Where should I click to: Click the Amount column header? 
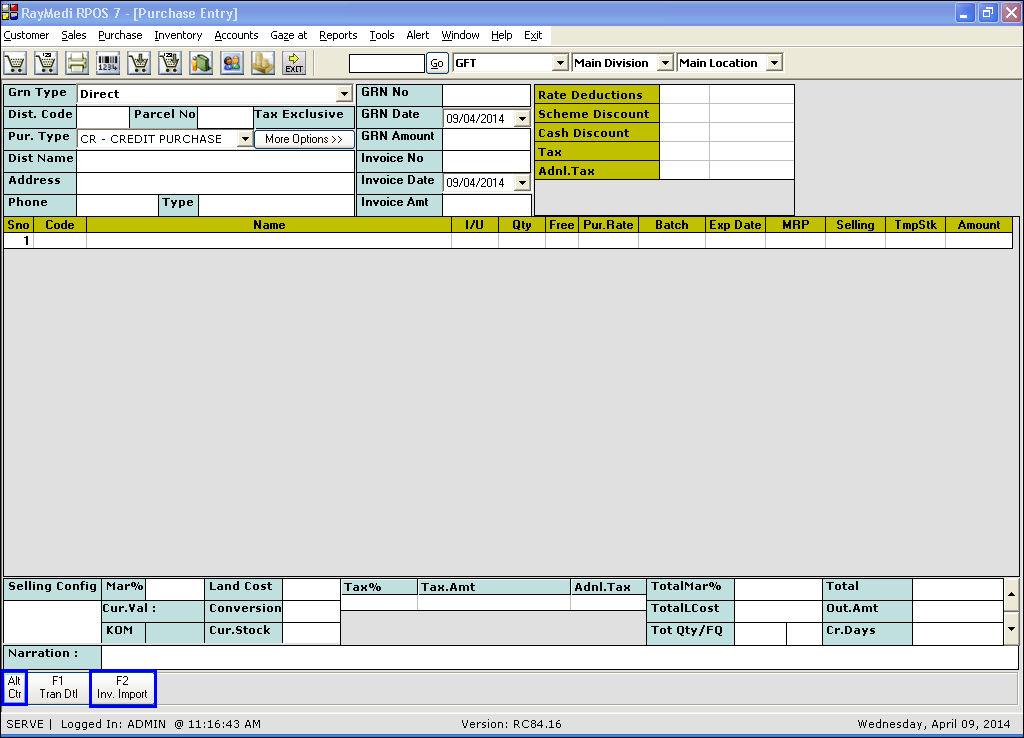pyautogui.click(x=978, y=225)
